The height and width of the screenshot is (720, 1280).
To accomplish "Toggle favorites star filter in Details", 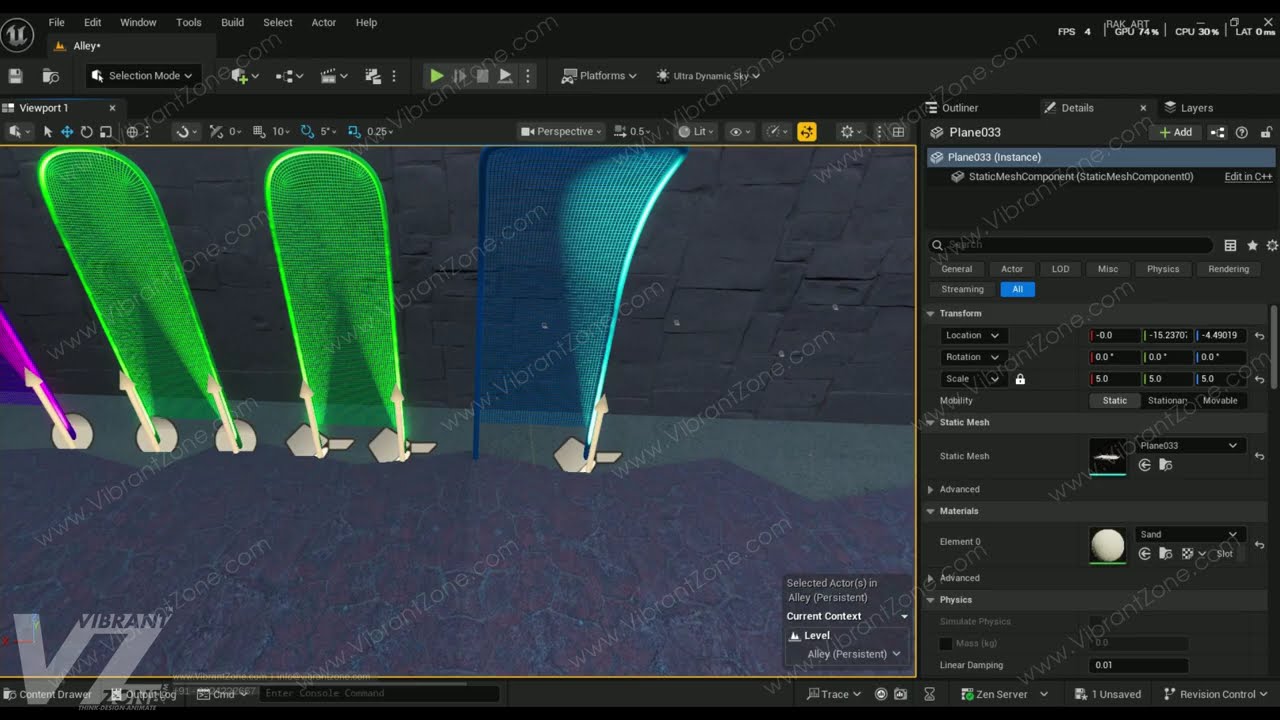I will (x=1252, y=245).
